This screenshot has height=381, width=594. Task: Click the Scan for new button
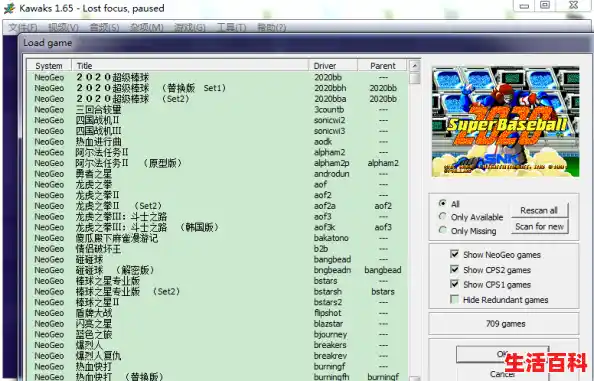(x=539, y=226)
